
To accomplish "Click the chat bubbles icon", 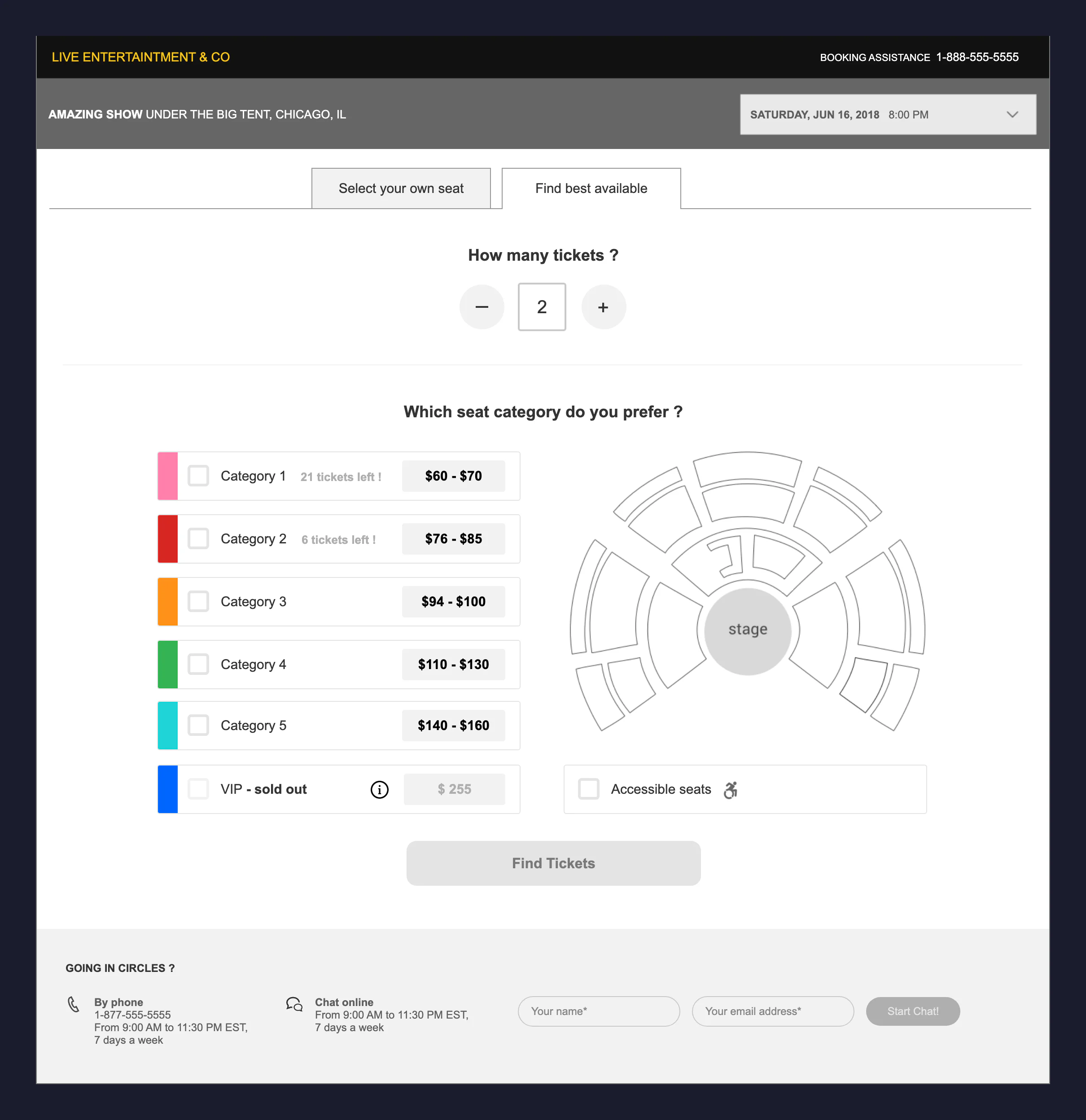I will point(294,1004).
